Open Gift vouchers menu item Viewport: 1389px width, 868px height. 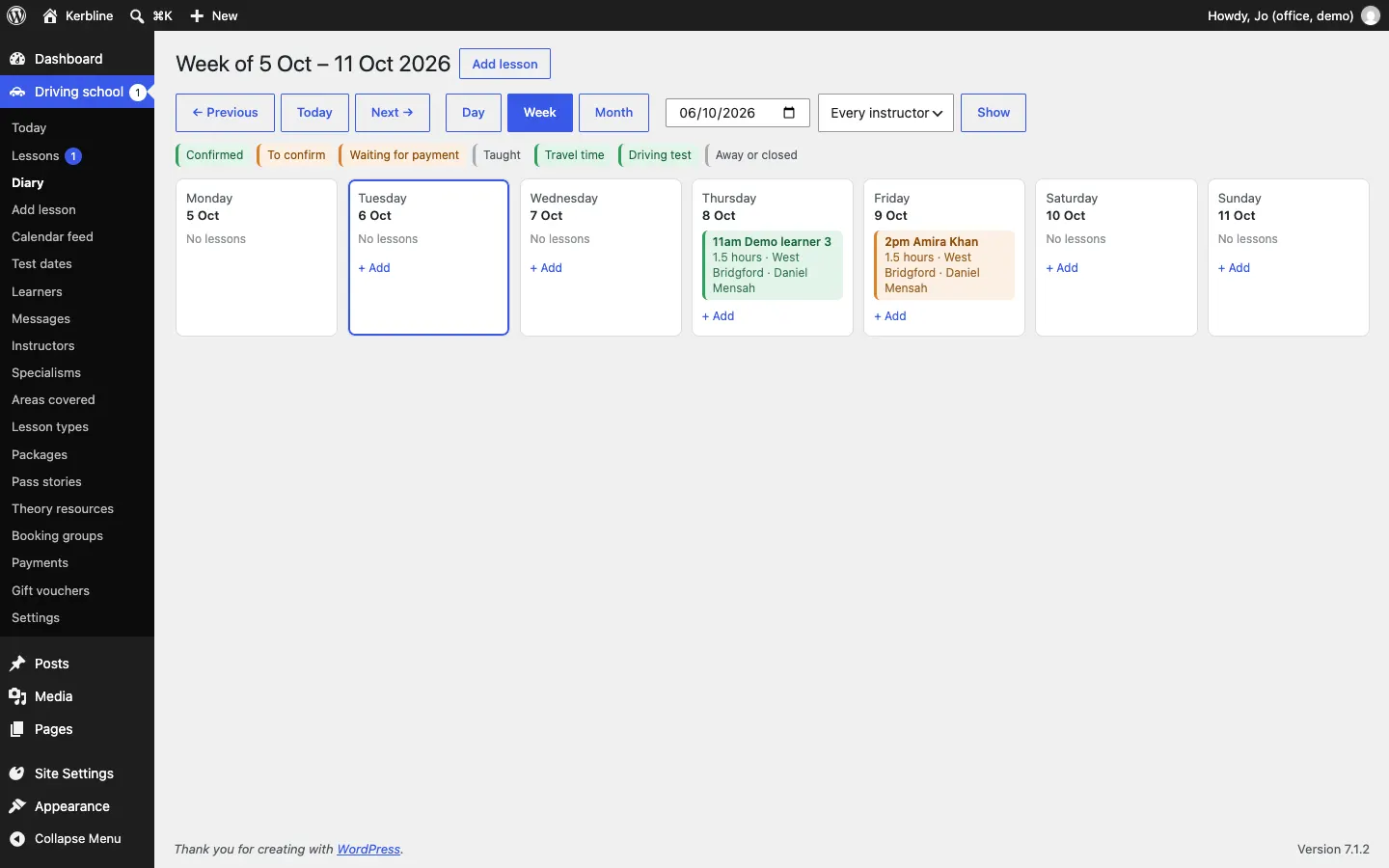click(50, 590)
